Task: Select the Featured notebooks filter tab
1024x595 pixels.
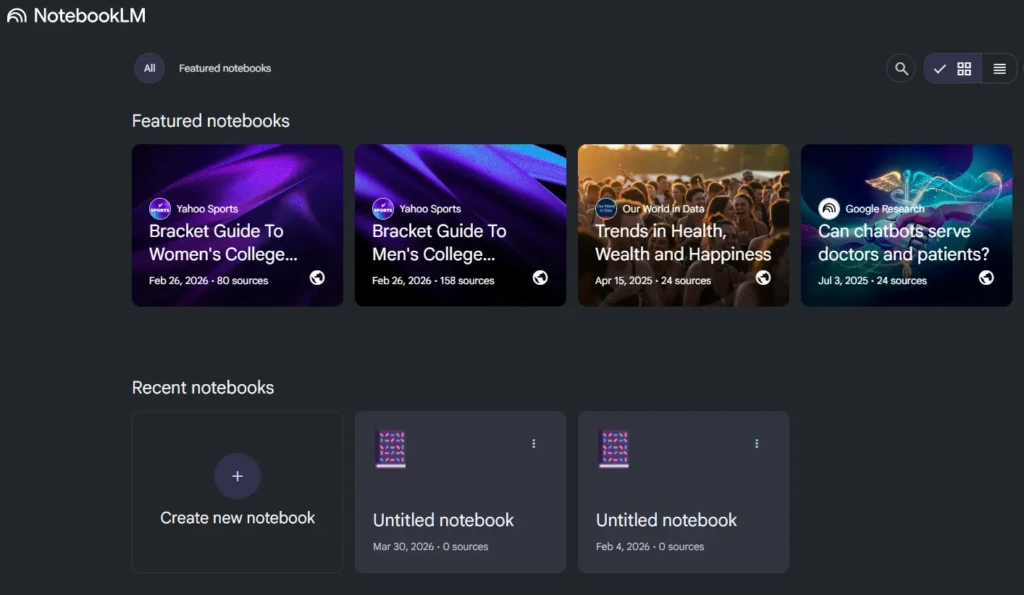Action: click(225, 68)
